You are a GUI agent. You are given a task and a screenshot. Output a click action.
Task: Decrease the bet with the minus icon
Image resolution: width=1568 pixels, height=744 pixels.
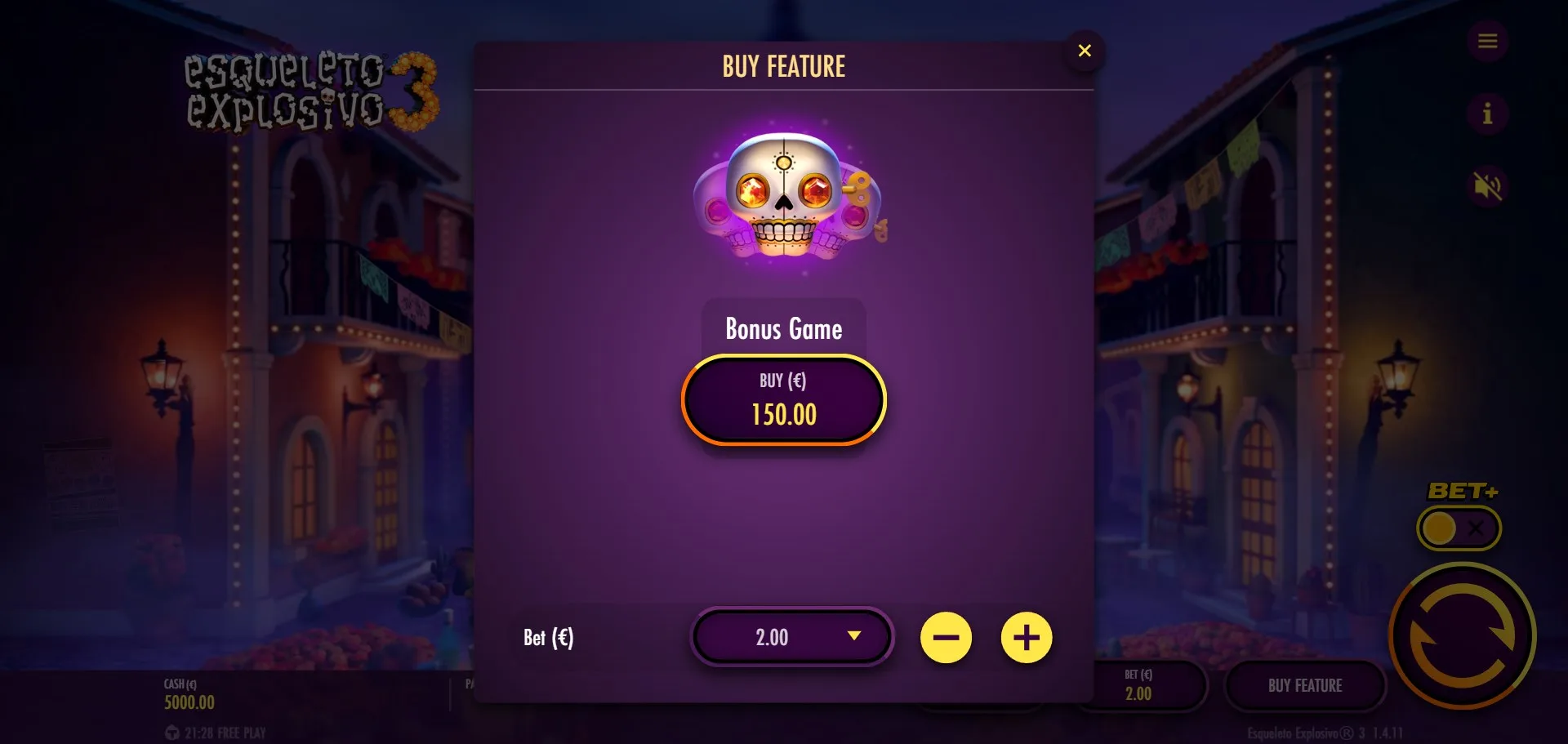coord(946,637)
